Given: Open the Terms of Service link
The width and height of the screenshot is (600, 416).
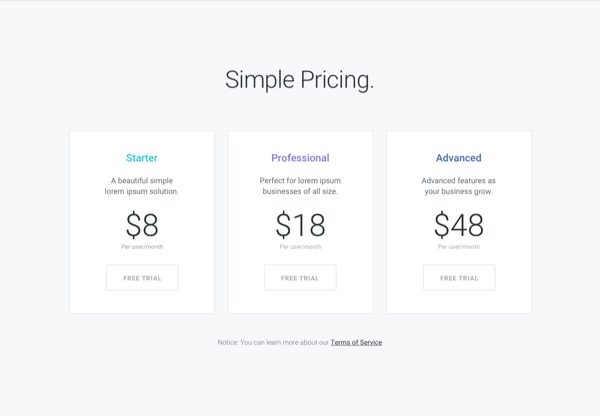Looking at the screenshot, I should pos(356,343).
